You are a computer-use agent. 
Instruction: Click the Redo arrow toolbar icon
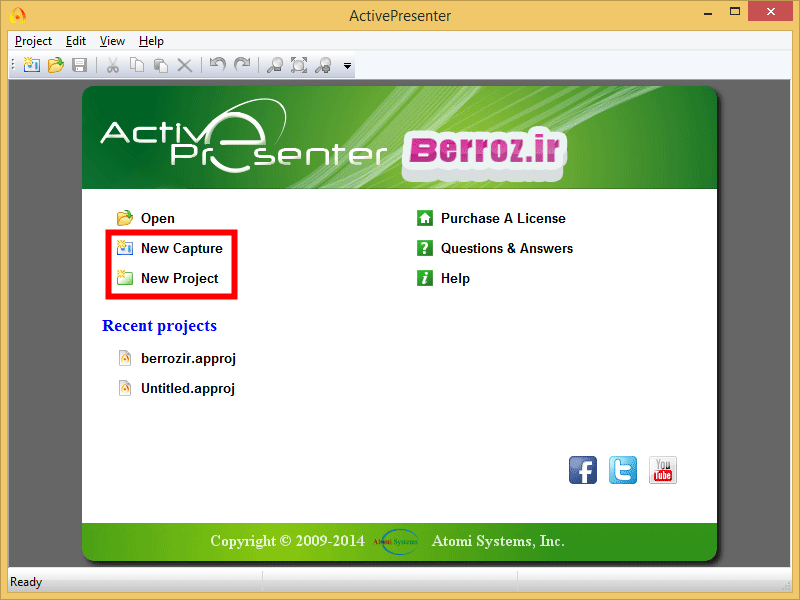coord(242,65)
